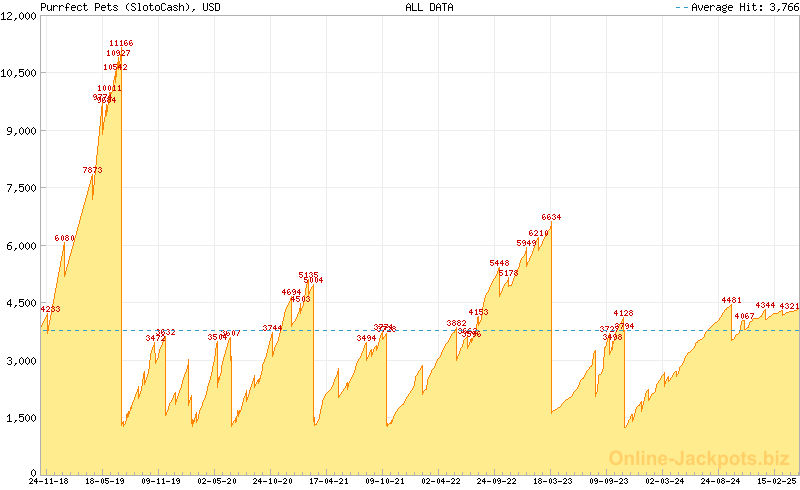Select the 3744 data point label
The height and width of the screenshot is (490, 800).
(272, 328)
